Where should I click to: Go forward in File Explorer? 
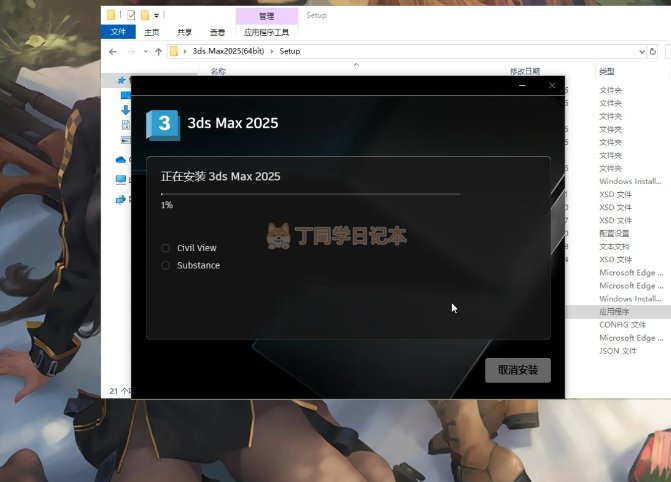coord(131,52)
